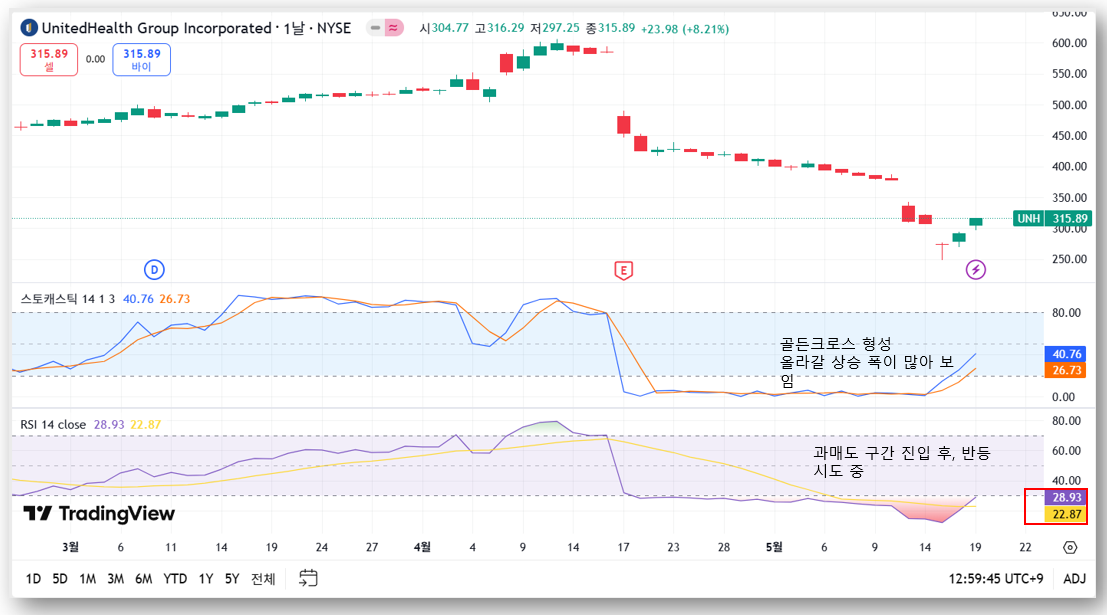The image size is (1107, 615).
Task: Click the UnitedHealth Group Incorporated symbol title
Action: [x=156, y=28]
